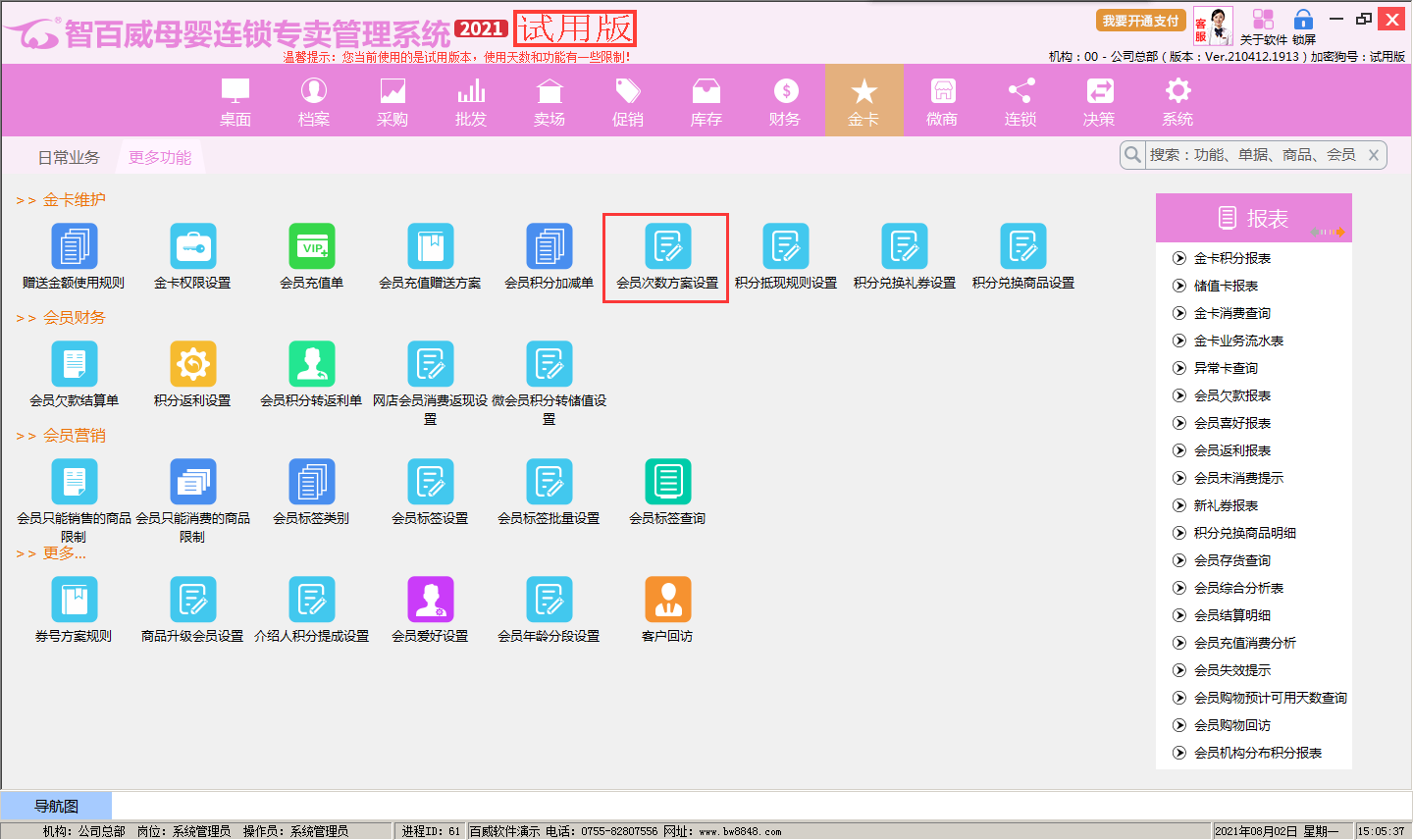1413x840 pixels.
Task: Open 金卡积分报表 report link
Action: point(1232,258)
